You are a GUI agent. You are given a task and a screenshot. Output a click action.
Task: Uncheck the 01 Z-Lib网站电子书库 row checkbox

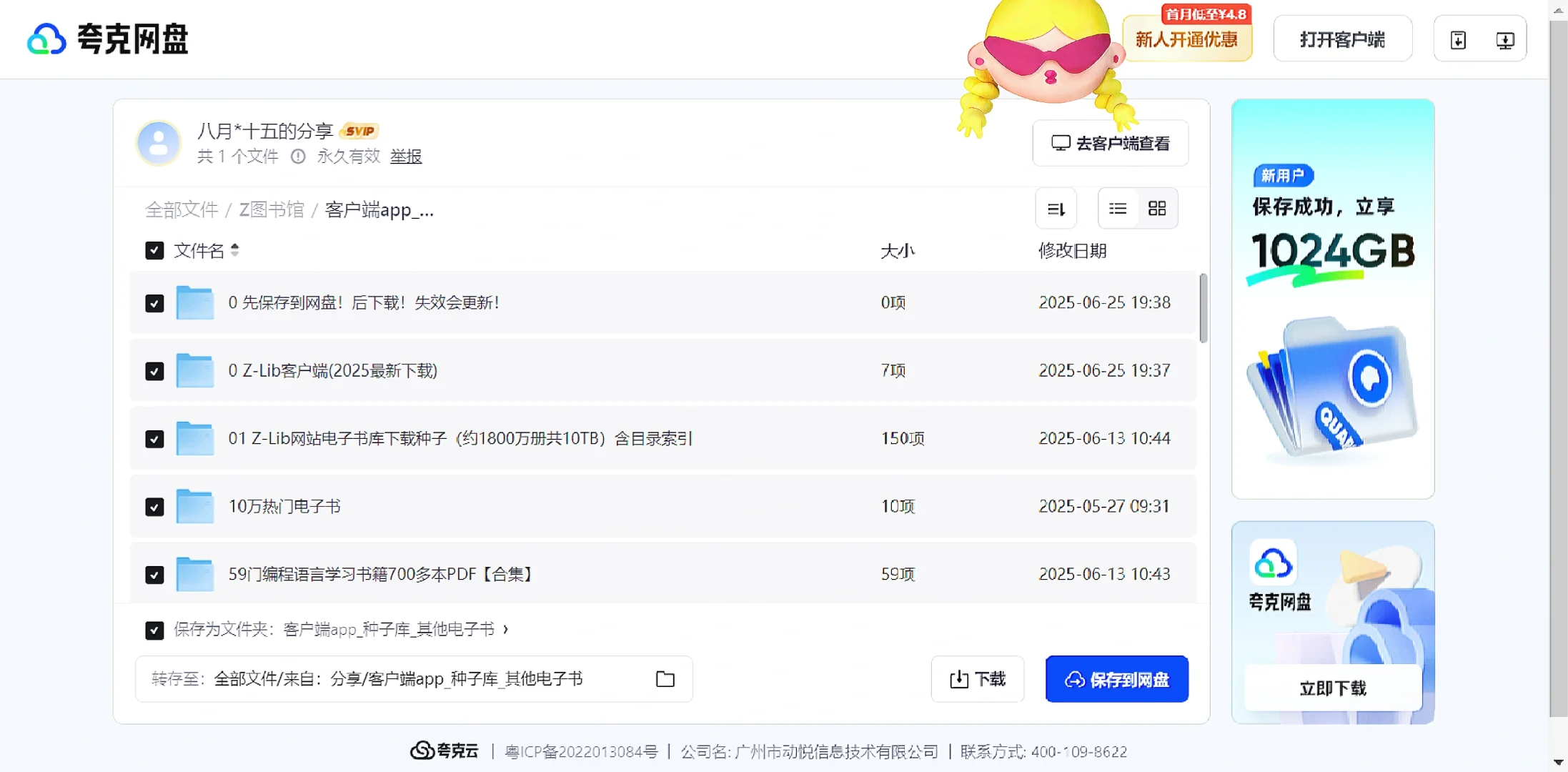[x=154, y=439]
